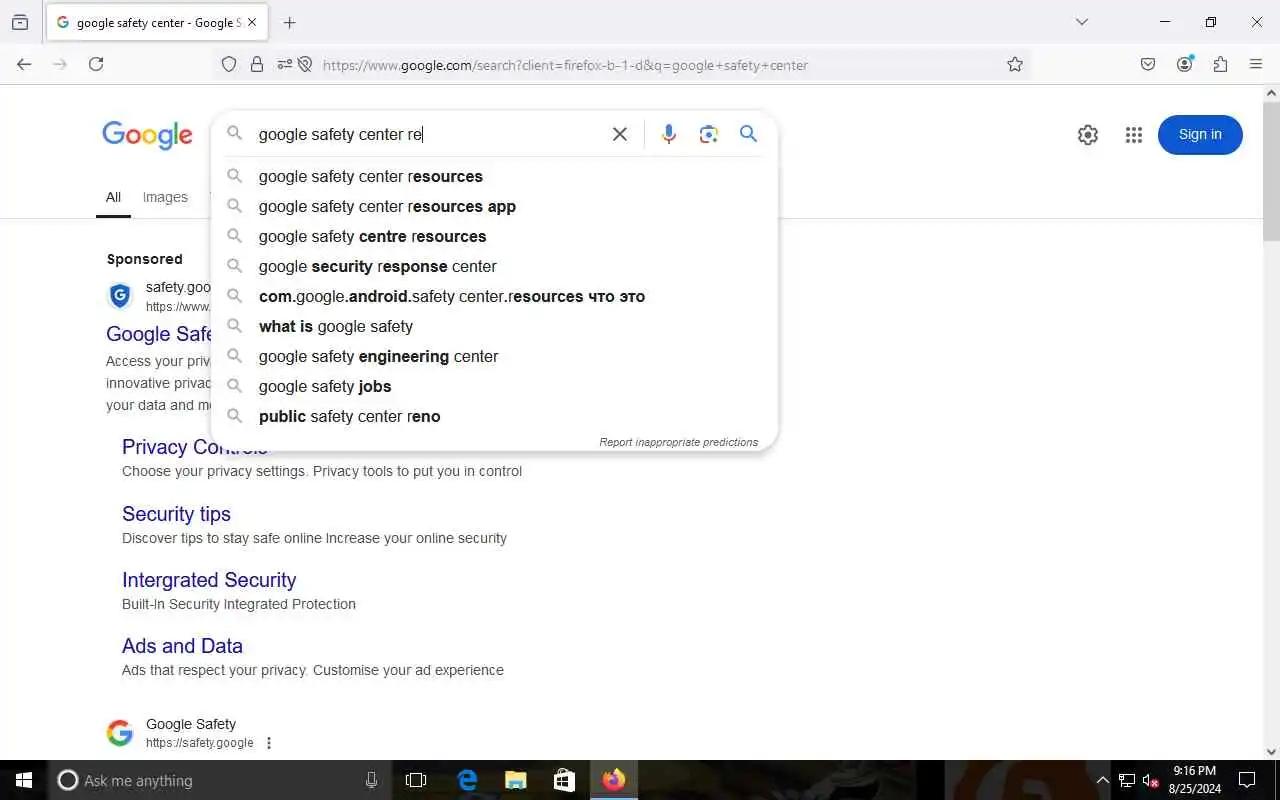The width and height of the screenshot is (1280, 800).
Task: Select suggestion google safety center resources
Action: coord(494,176)
